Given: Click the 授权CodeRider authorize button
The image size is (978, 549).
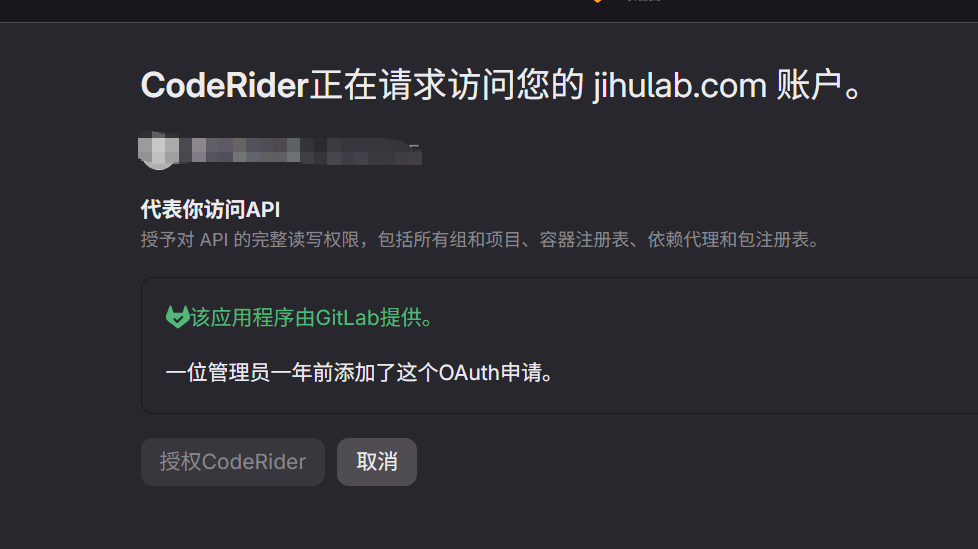Looking at the screenshot, I should point(233,462).
